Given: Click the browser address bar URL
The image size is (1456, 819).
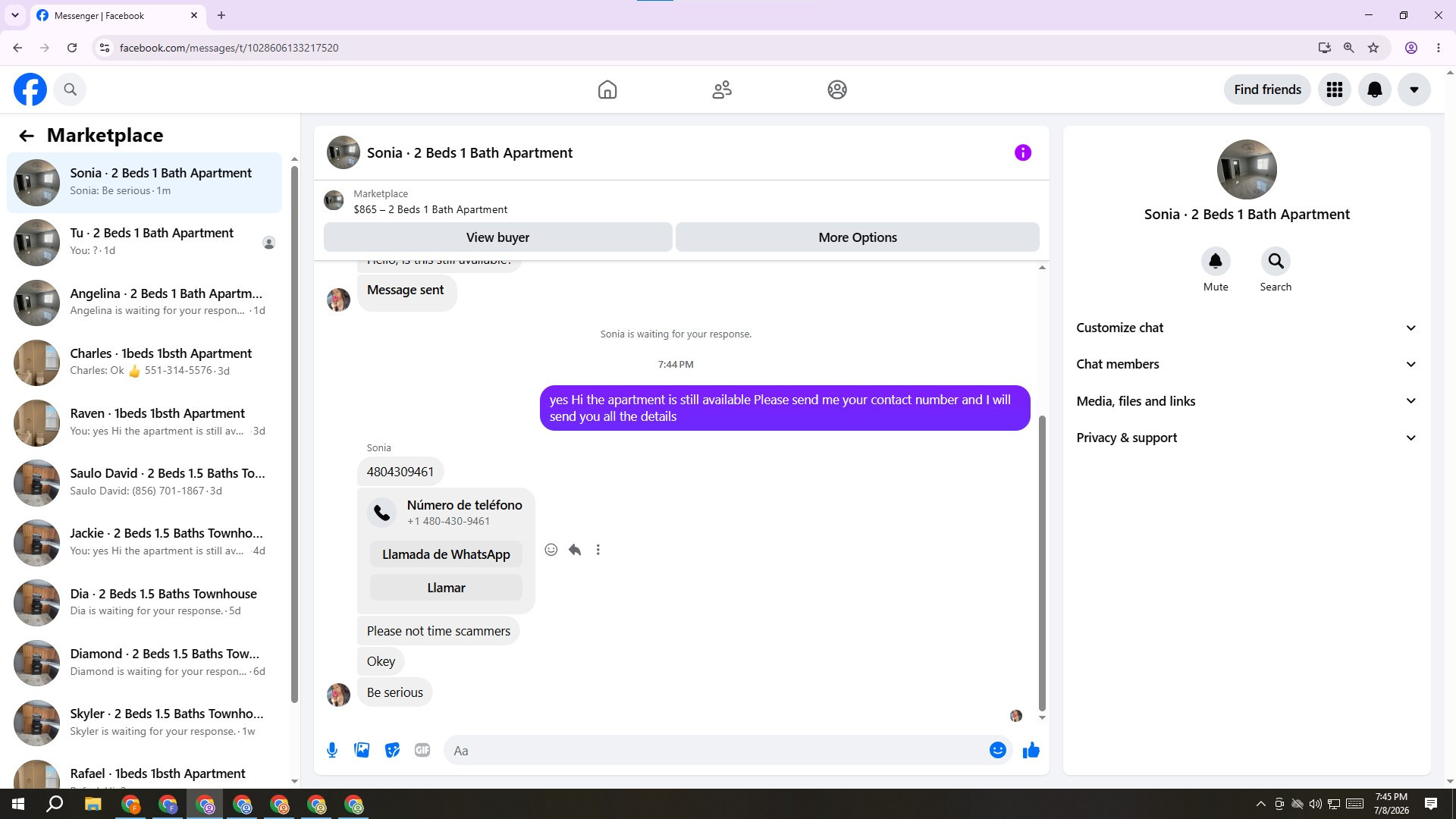Looking at the screenshot, I should 229,48.
